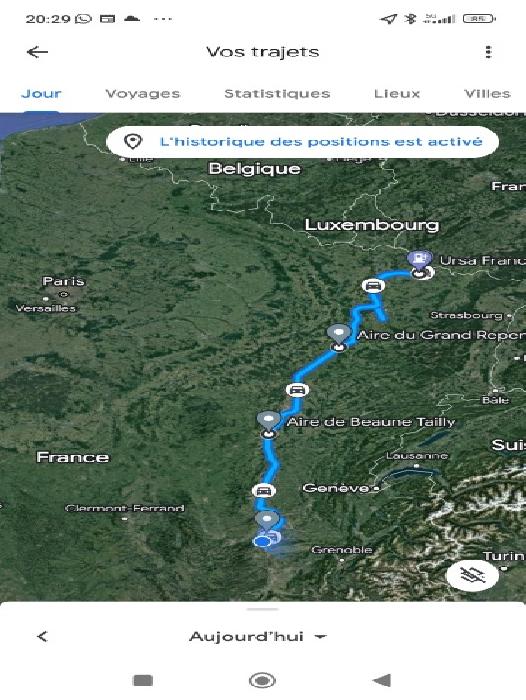Tap the blue current location dot
Image resolution: width=526 pixels, height=700 pixels.
coord(262,542)
